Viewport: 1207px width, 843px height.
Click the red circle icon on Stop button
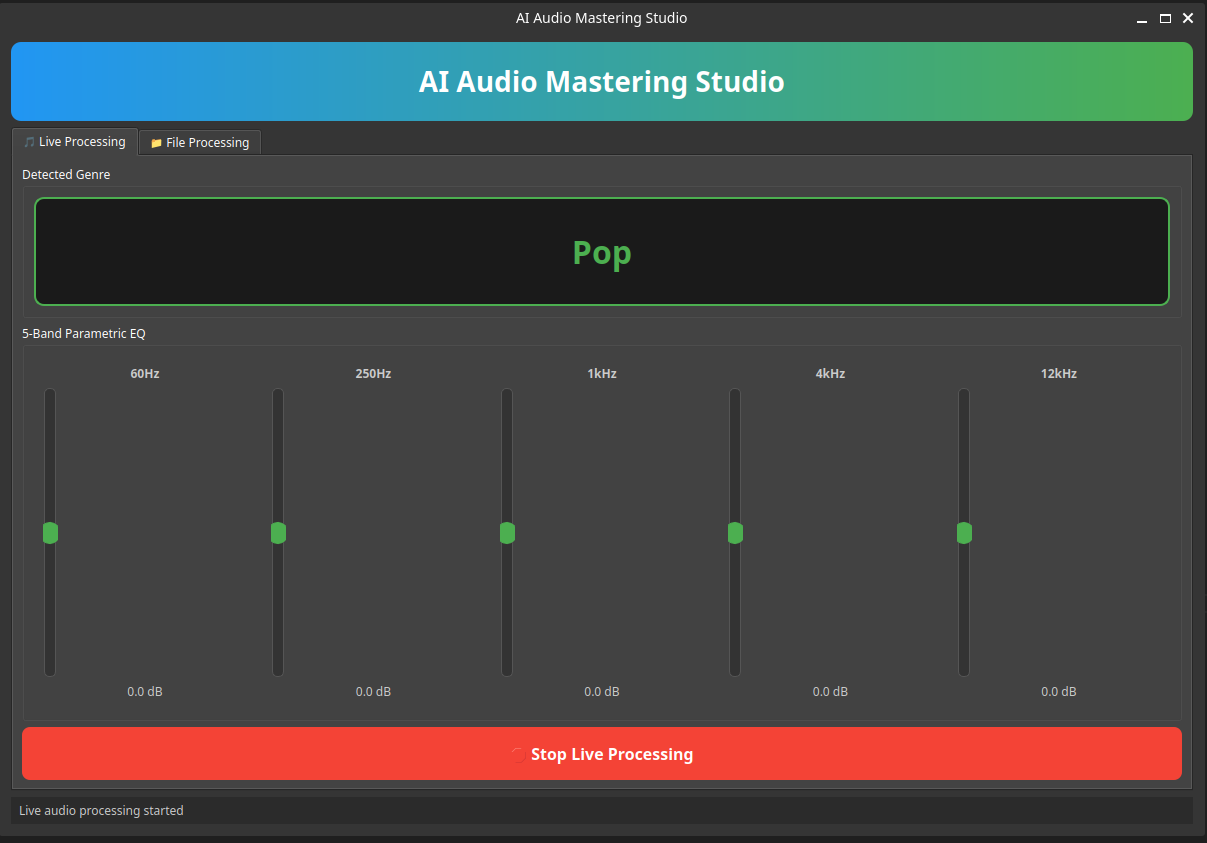(518, 755)
